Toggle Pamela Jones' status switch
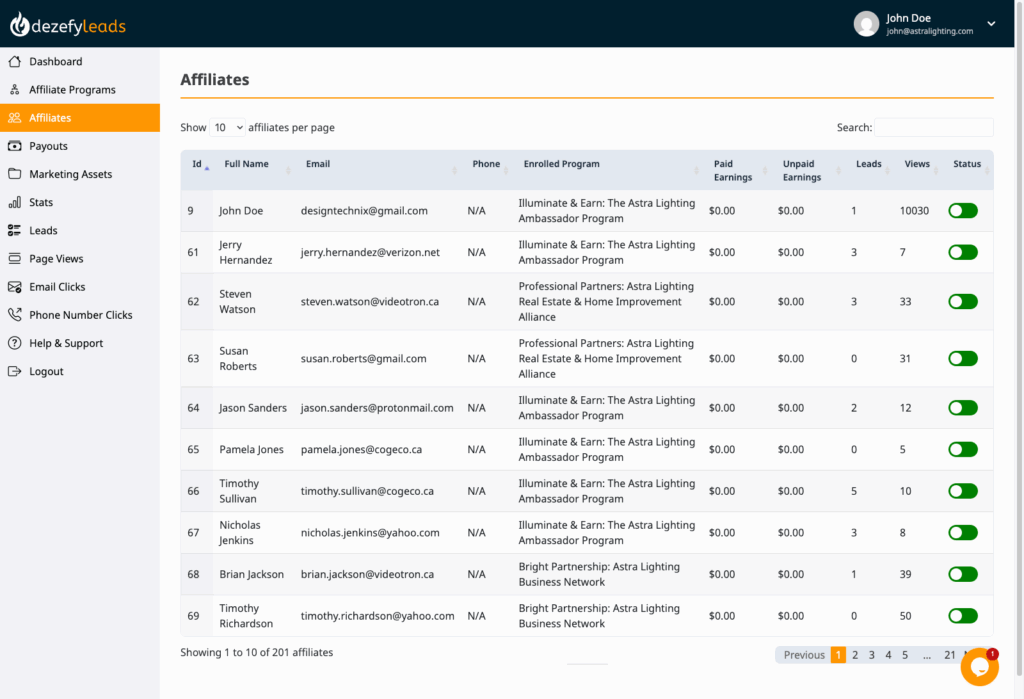Viewport: 1024px width, 699px height. click(x=963, y=449)
